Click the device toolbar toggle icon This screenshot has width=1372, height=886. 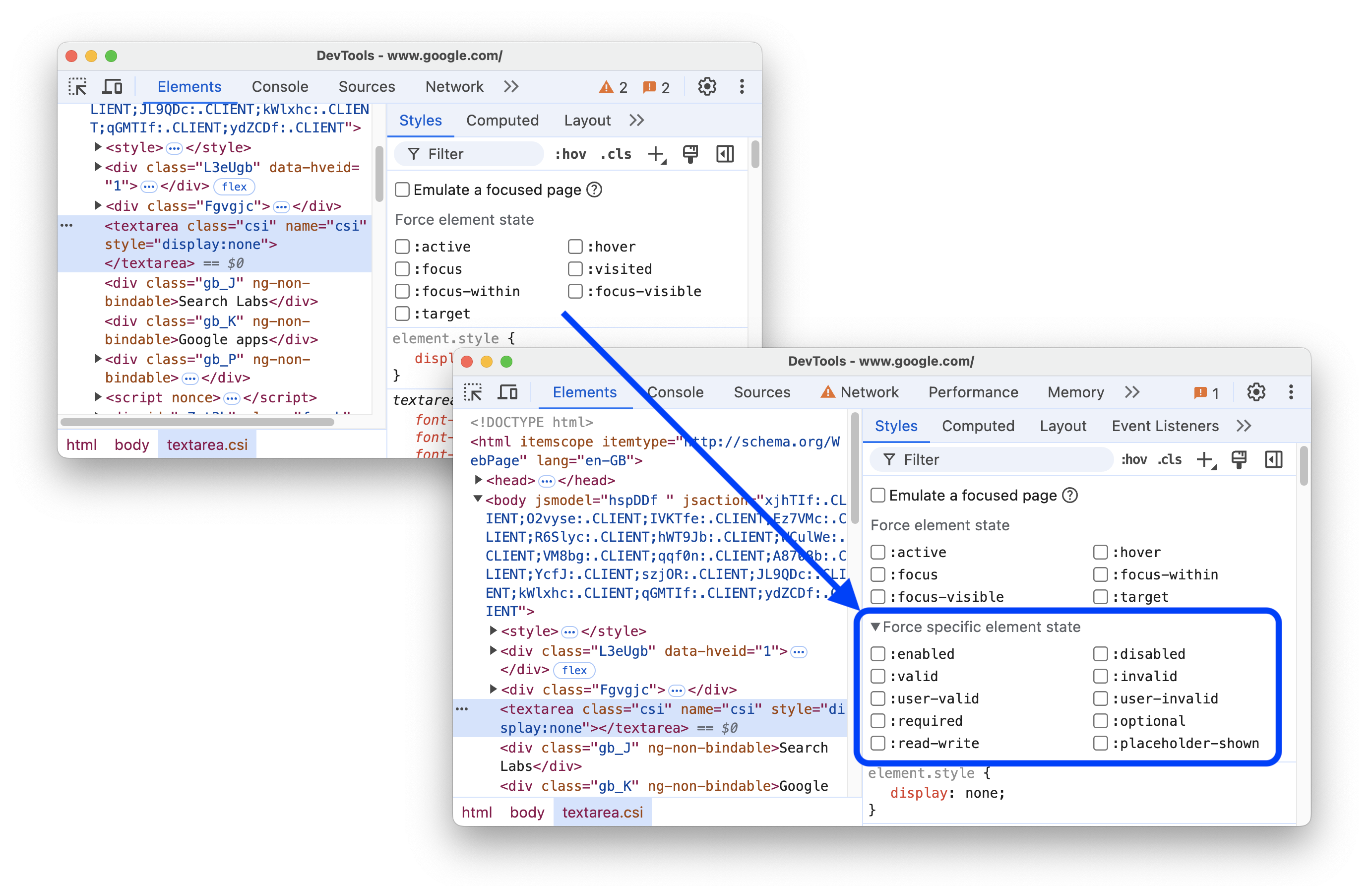pos(506,392)
